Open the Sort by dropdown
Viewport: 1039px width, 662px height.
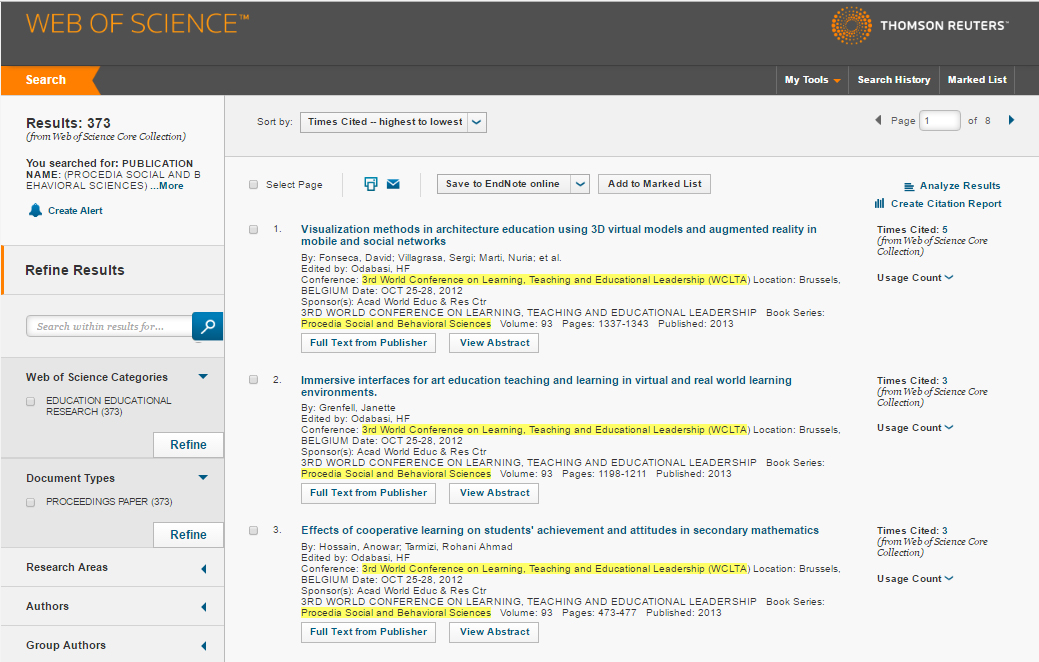(393, 122)
